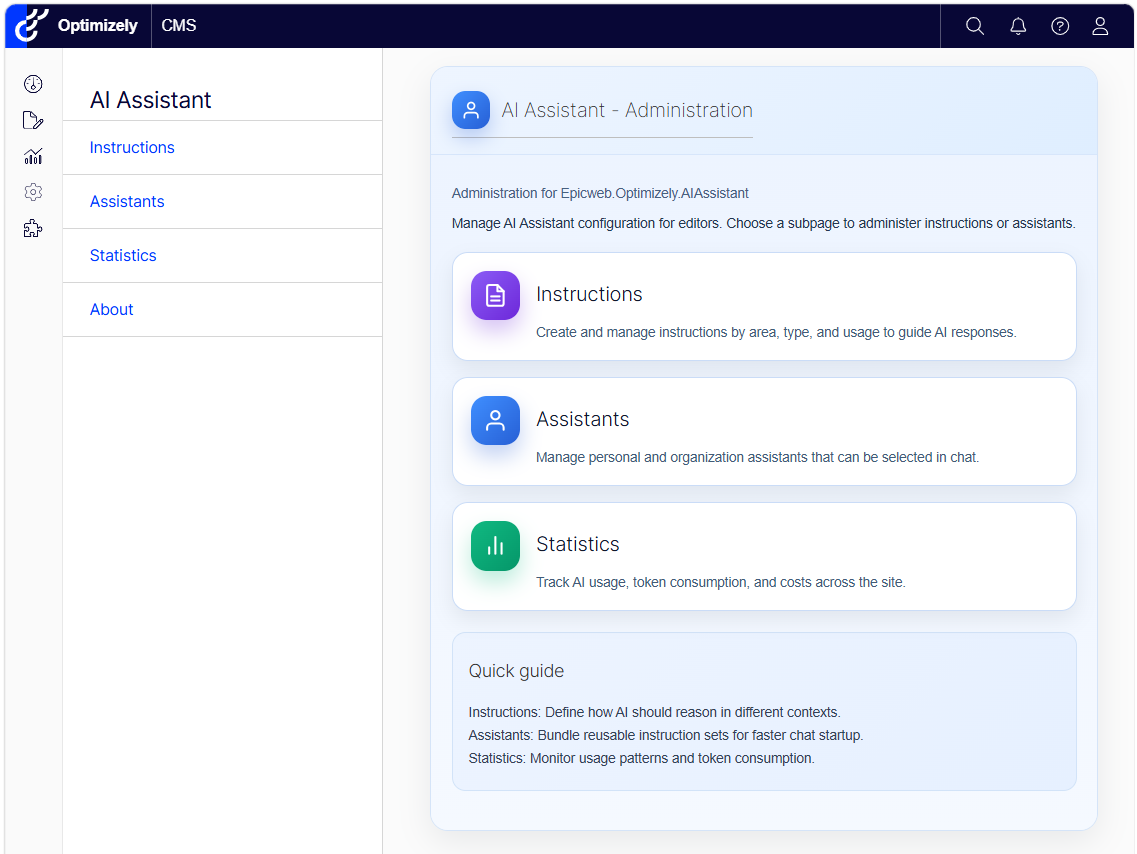Click 'Administration for Epicweb.Optimizely.AIAssistant' text
This screenshot has height=854, width=1137.
pos(600,194)
